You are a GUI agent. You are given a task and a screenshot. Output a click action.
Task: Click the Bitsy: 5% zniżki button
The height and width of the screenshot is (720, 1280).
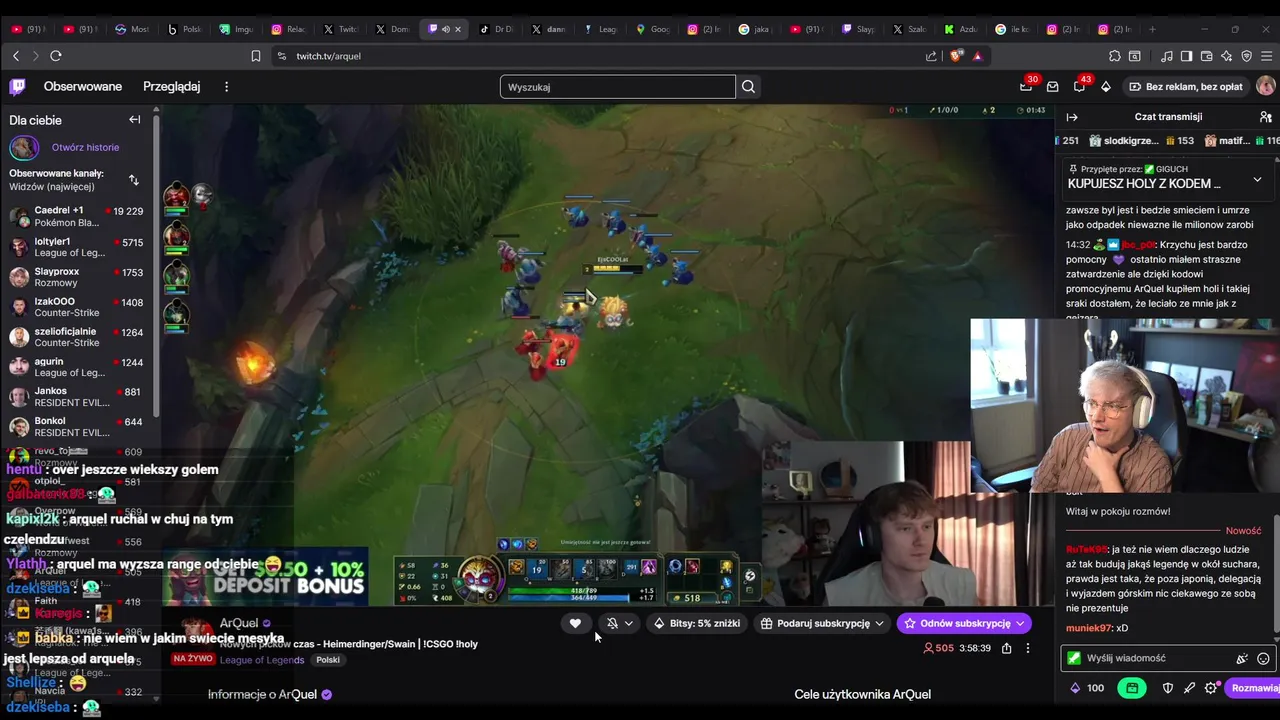697,623
